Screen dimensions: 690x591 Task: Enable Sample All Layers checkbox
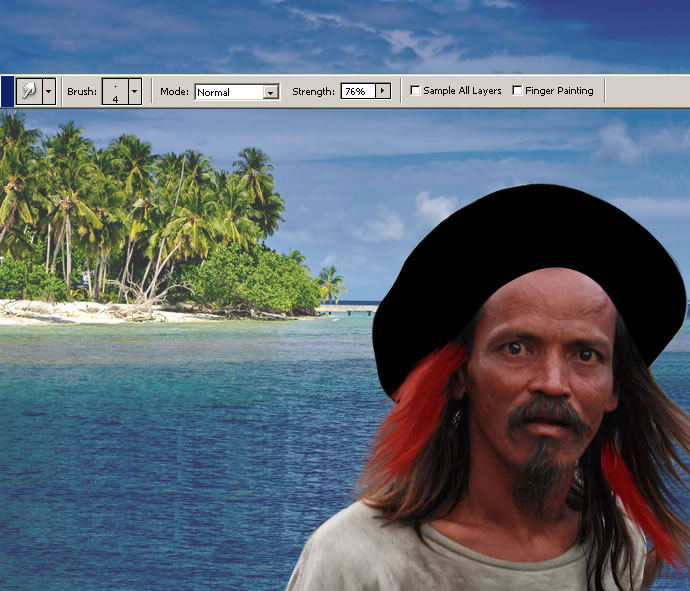tap(415, 91)
